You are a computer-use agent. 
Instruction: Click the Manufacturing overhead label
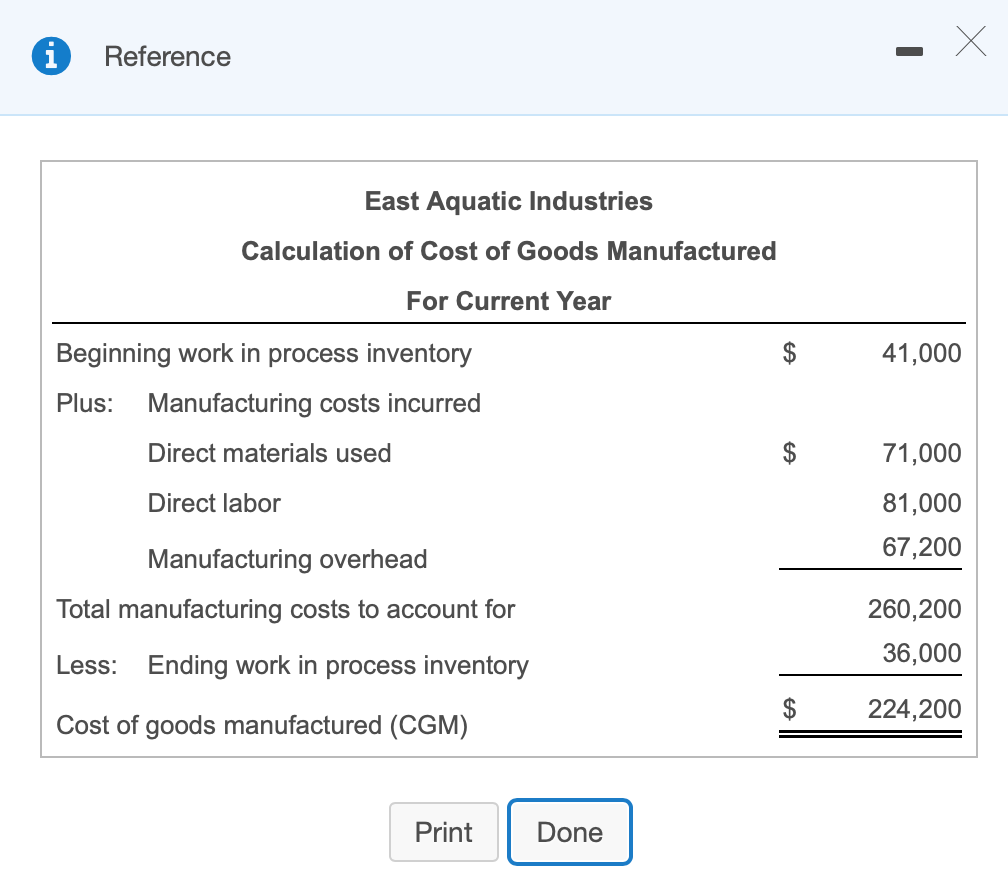(x=287, y=559)
